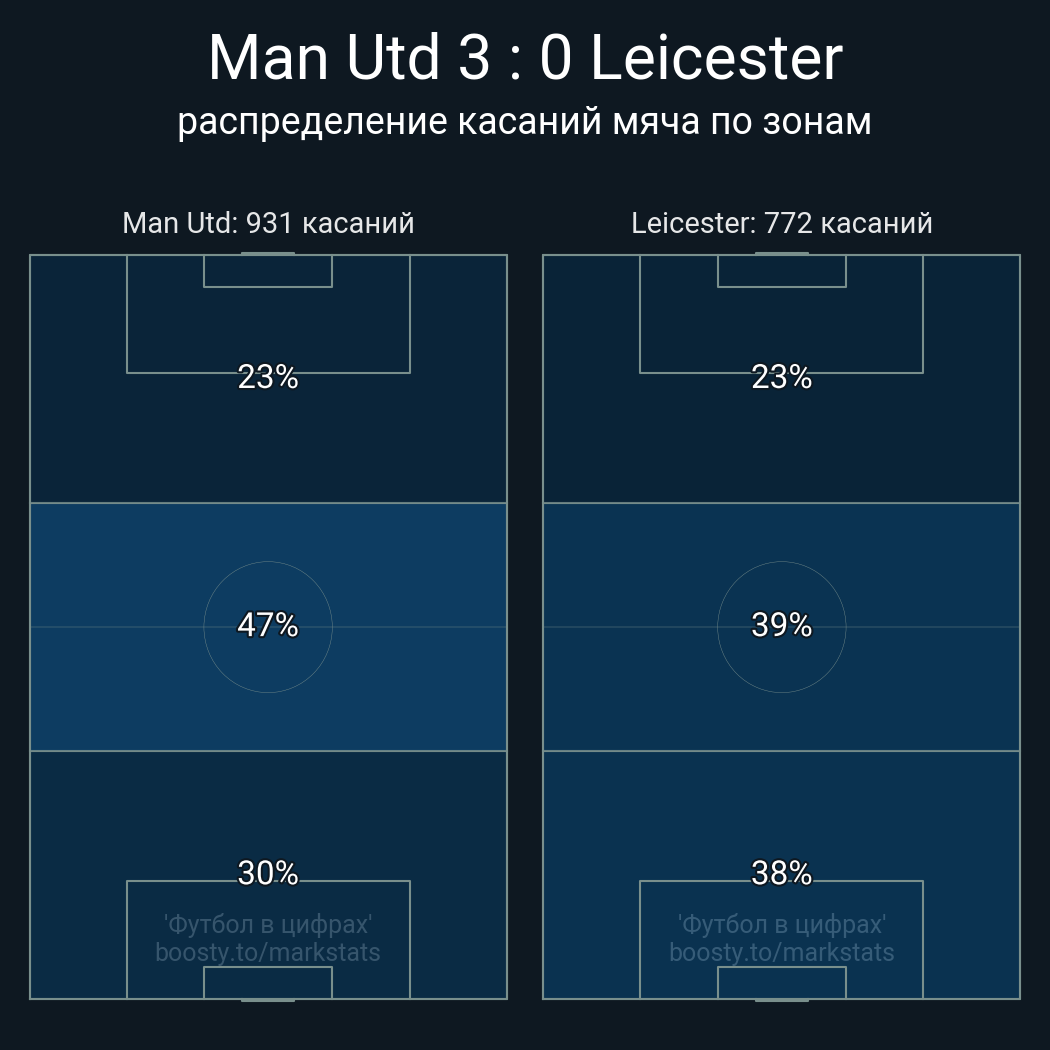
Task: Click Man Utd's 30% bottom zone value
Action: (x=268, y=873)
